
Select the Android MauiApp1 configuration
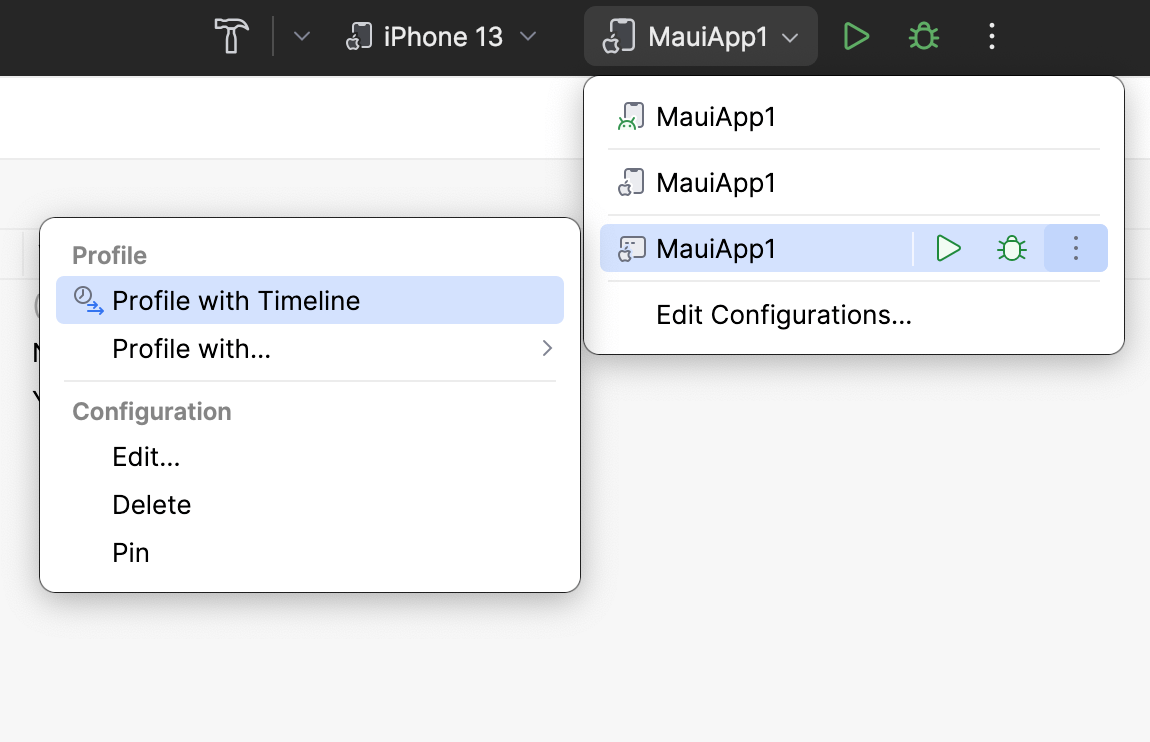pyautogui.click(x=715, y=118)
